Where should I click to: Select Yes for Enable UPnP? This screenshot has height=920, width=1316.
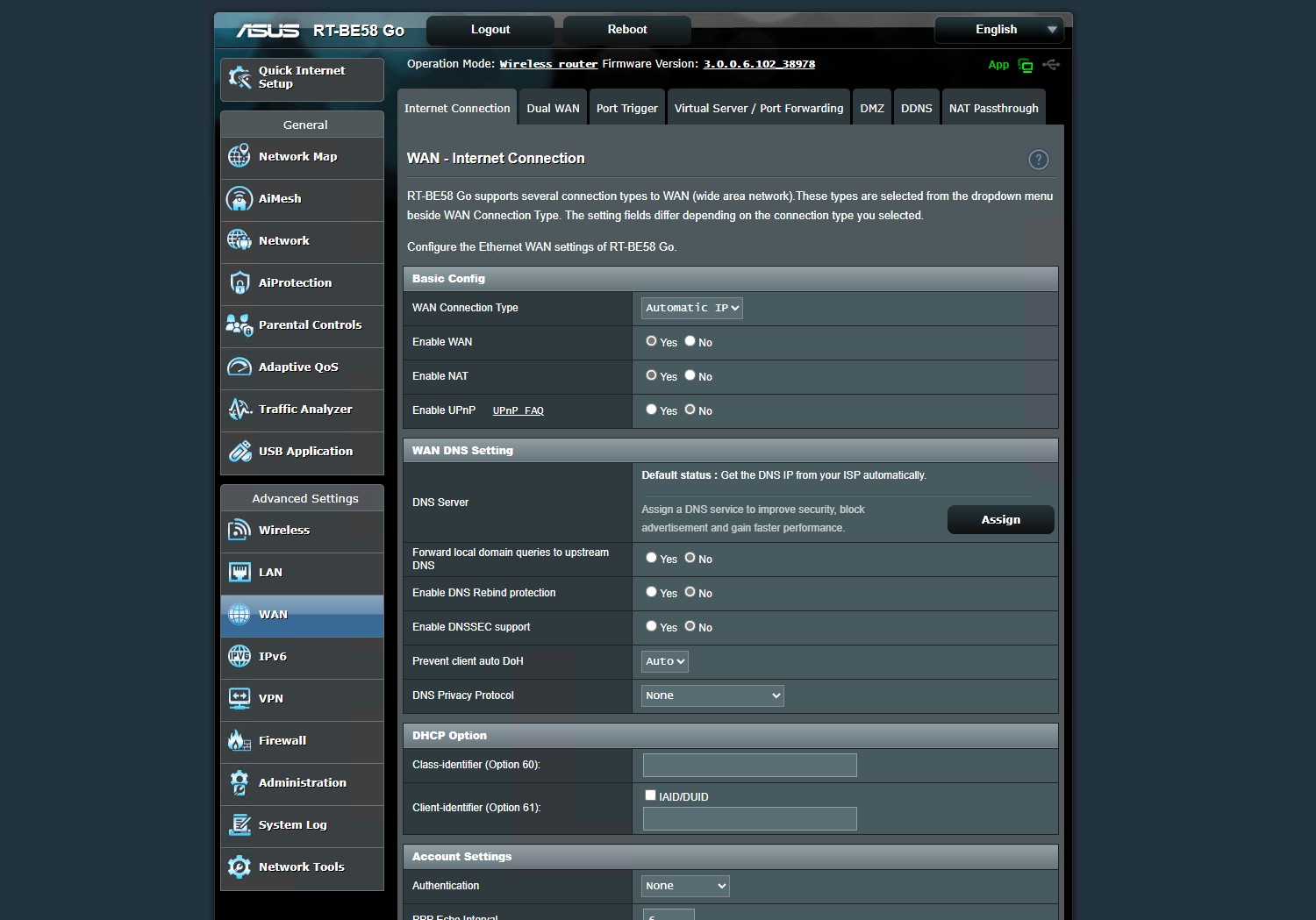click(651, 410)
